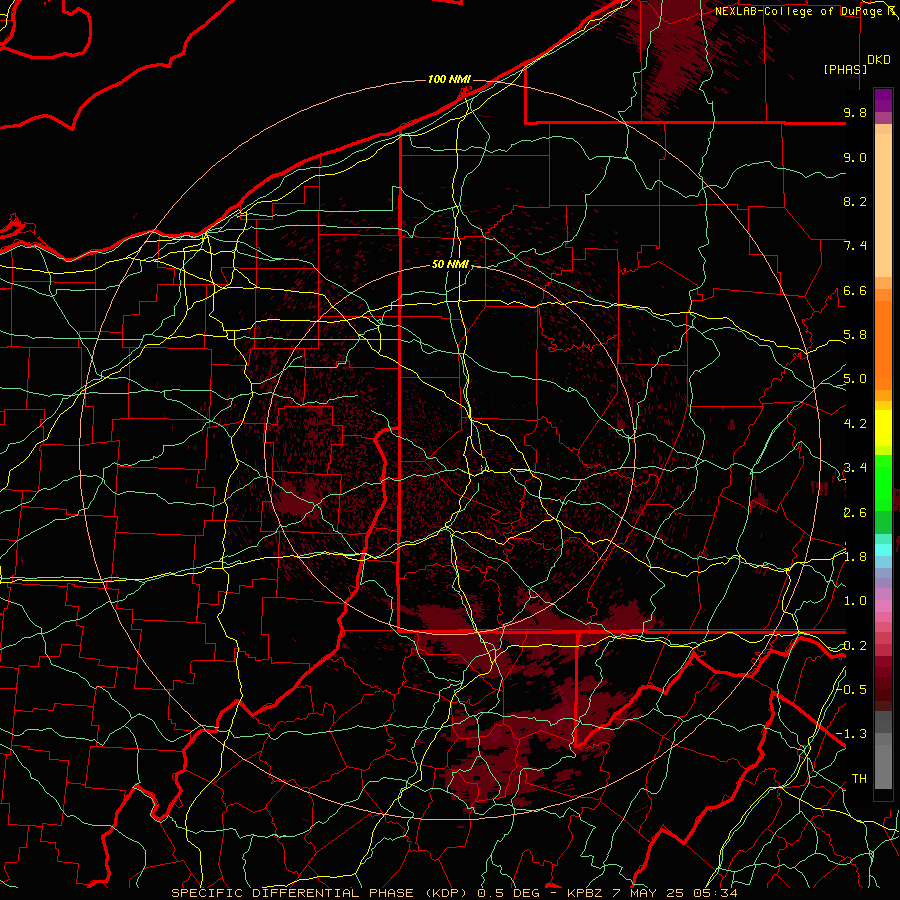The height and width of the screenshot is (900, 900).
Task: Click the 5.8 value on the color scale
Action: [855, 335]
